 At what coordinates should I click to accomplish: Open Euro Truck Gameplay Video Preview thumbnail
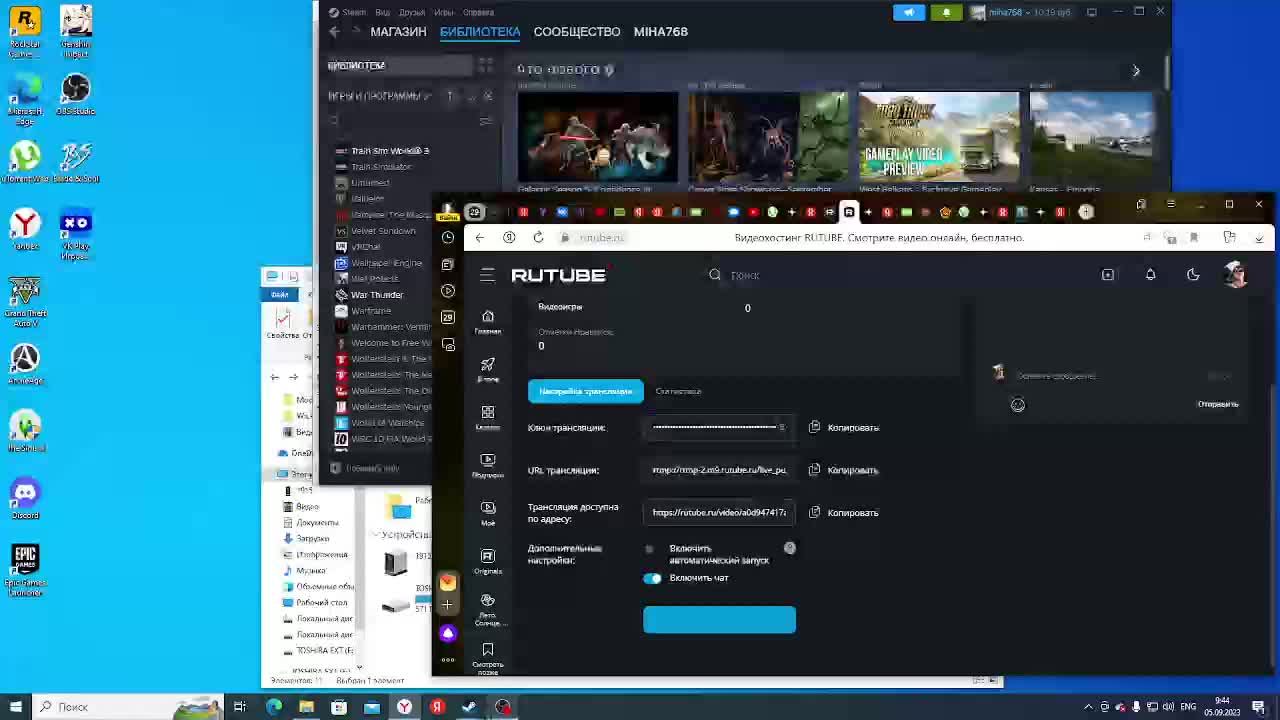(938, 137)
